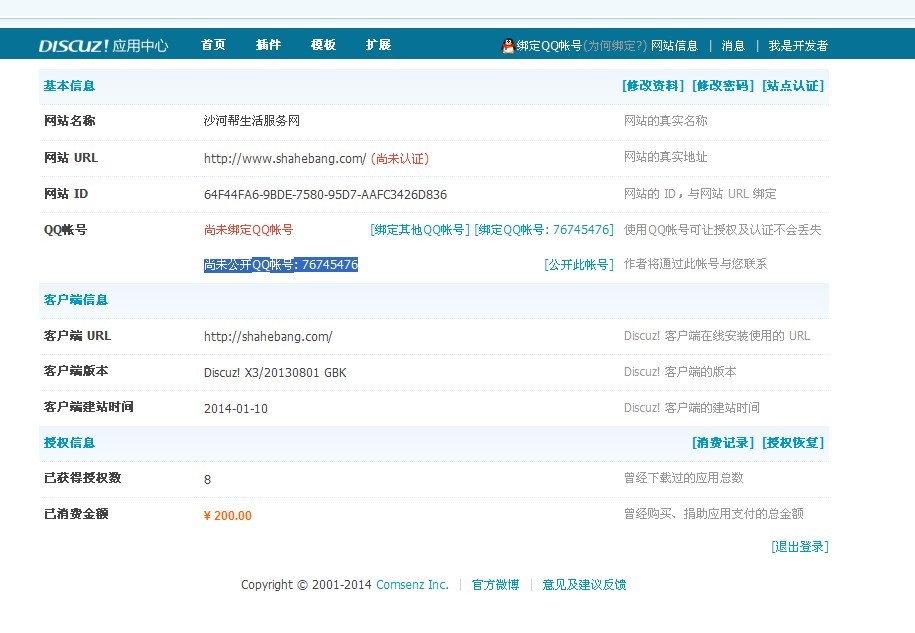Screen dimensions: 915x633
Task: Open 网站信息 in the header
Action: click(674, 46)
